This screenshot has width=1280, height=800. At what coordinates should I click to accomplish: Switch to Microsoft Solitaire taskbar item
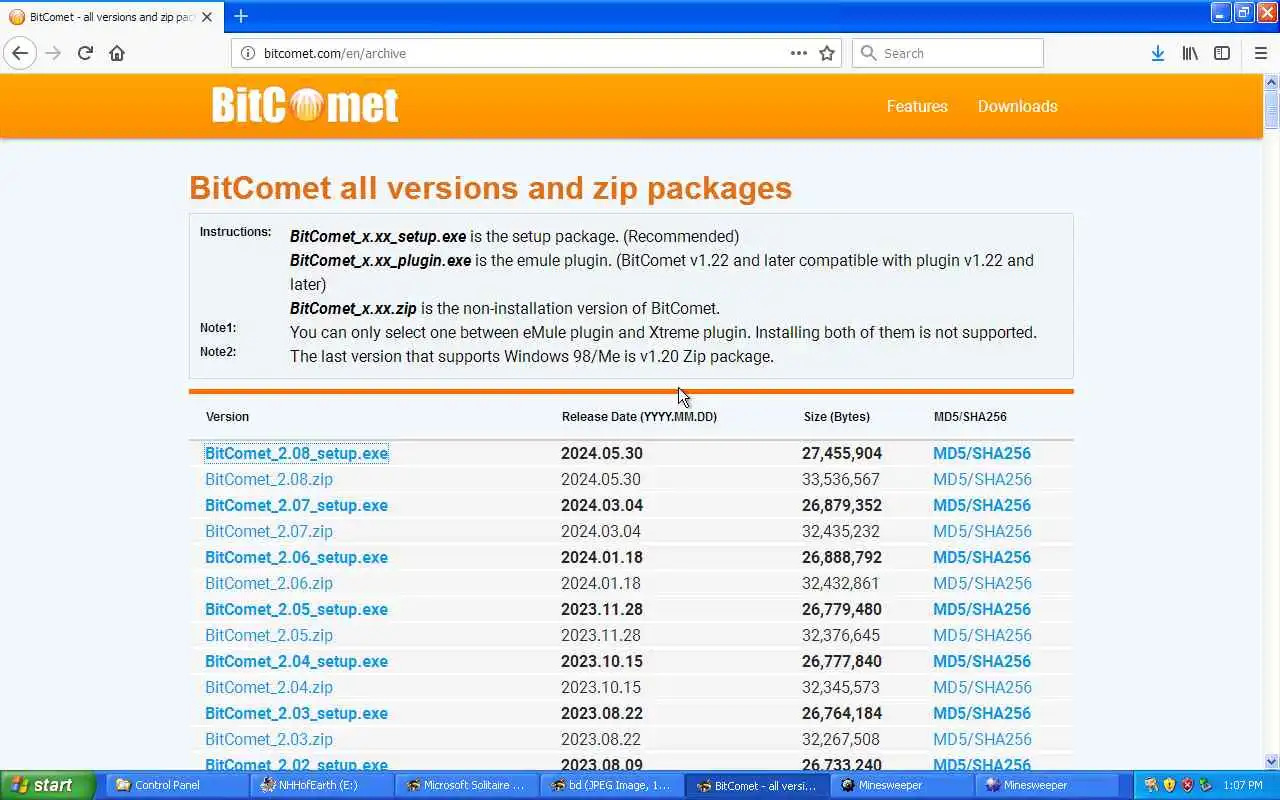click(x=465, y=785)
